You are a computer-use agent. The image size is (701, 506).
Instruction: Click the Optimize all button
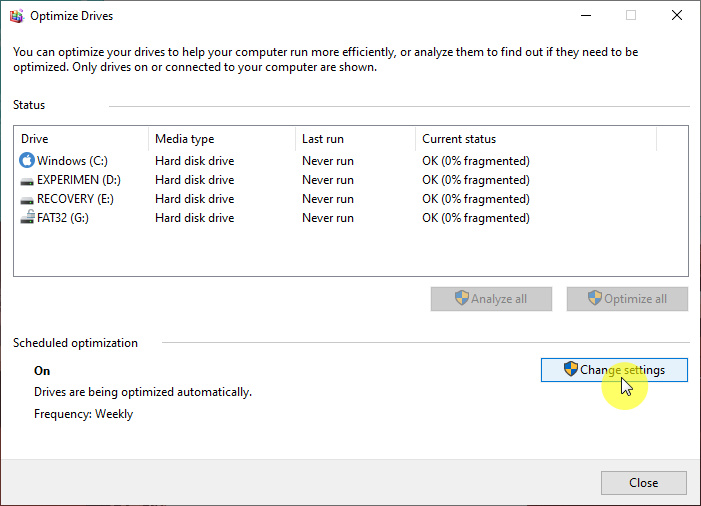click(627, 299)
